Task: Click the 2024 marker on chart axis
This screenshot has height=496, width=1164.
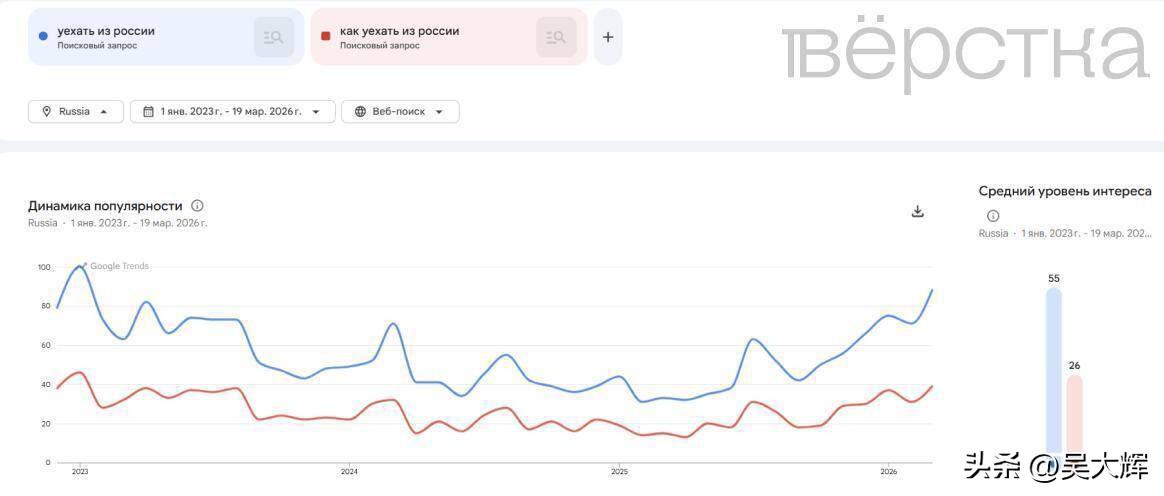Action: point(349,471)
